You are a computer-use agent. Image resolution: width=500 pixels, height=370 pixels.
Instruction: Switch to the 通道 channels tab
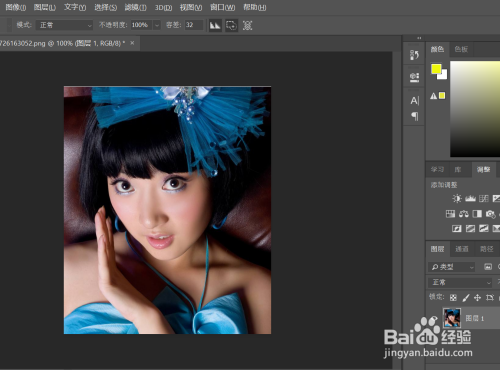coord(462,249)
